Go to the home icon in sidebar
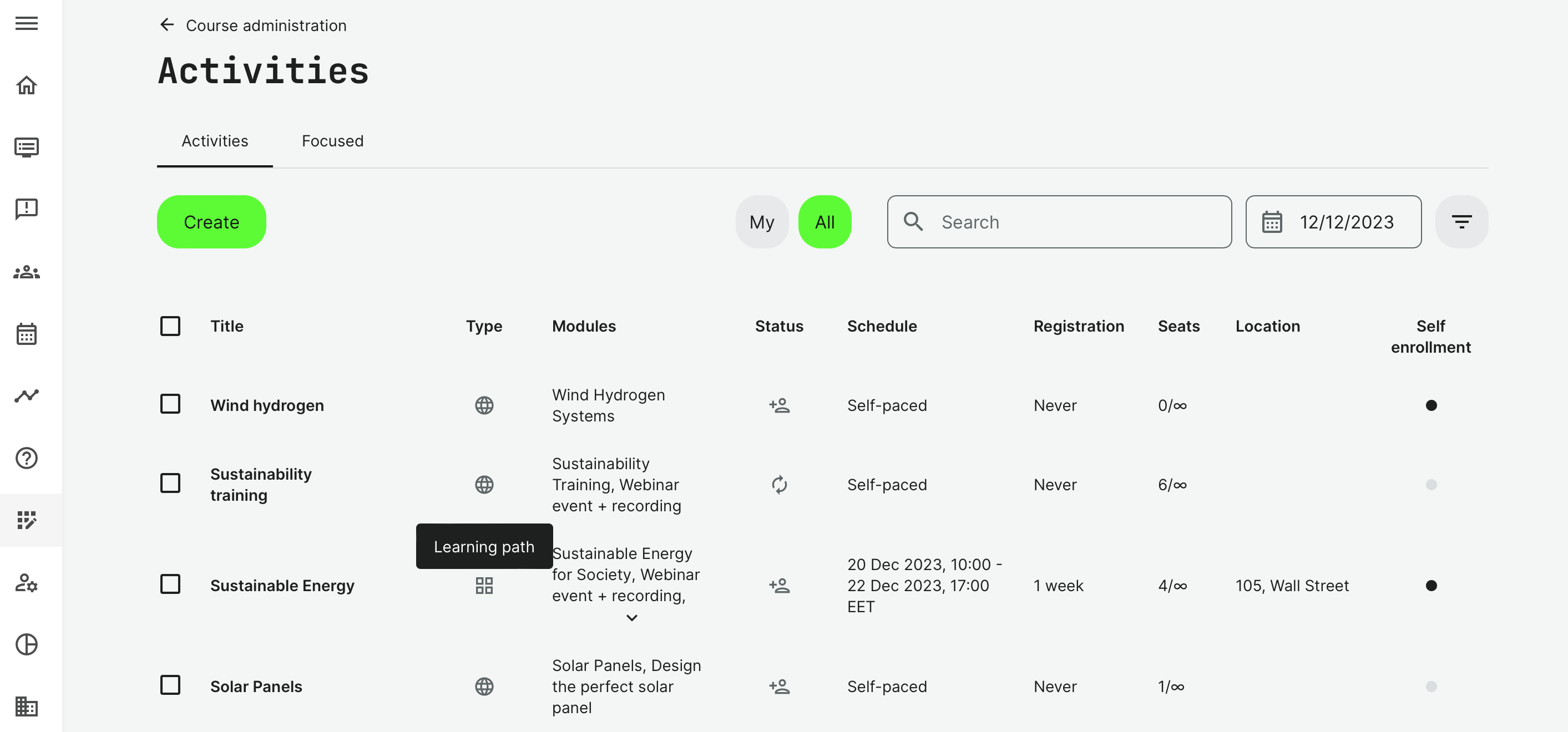 click(x=26, y=85)
